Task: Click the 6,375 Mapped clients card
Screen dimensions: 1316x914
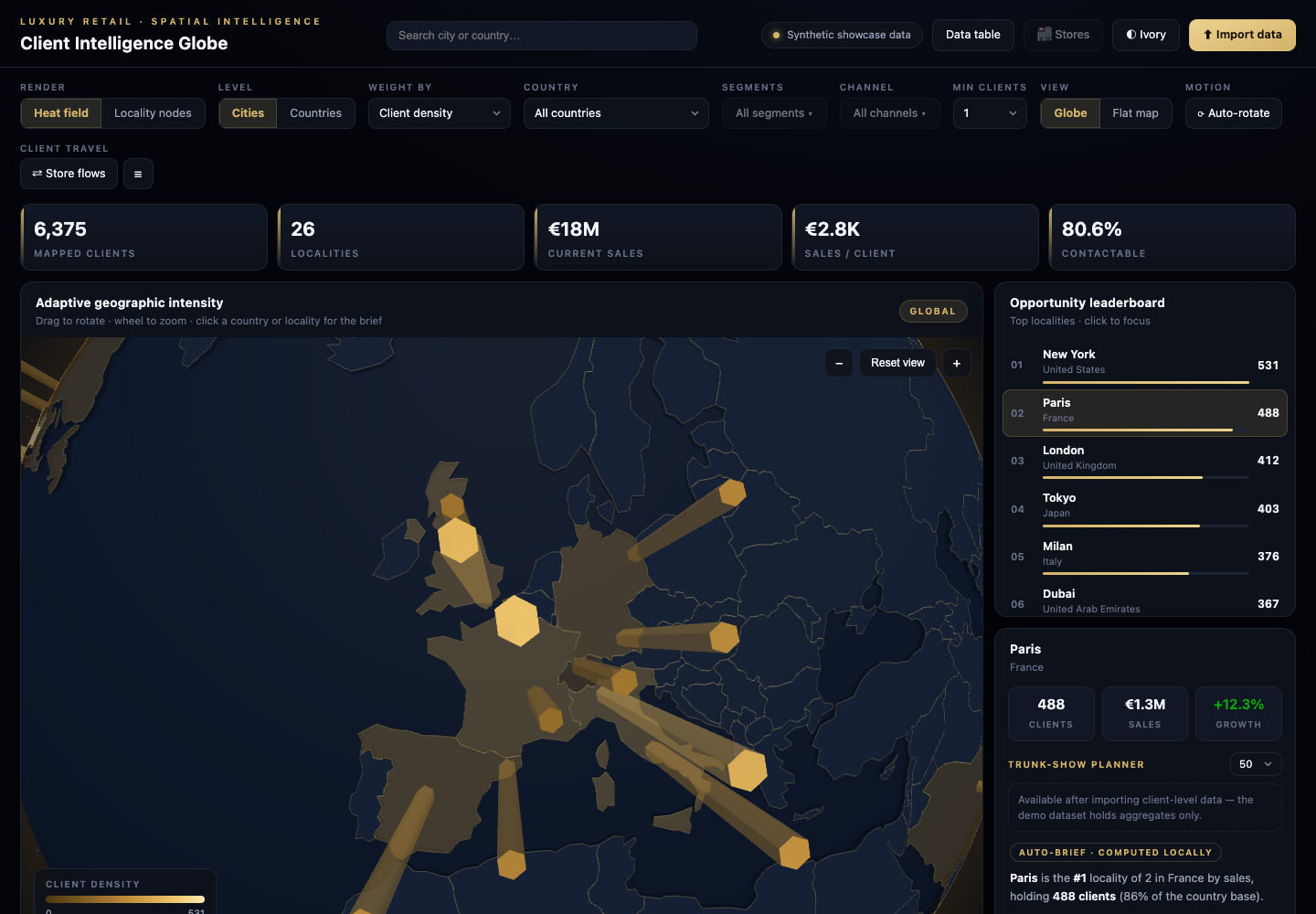Action: [x=143, y=238]
